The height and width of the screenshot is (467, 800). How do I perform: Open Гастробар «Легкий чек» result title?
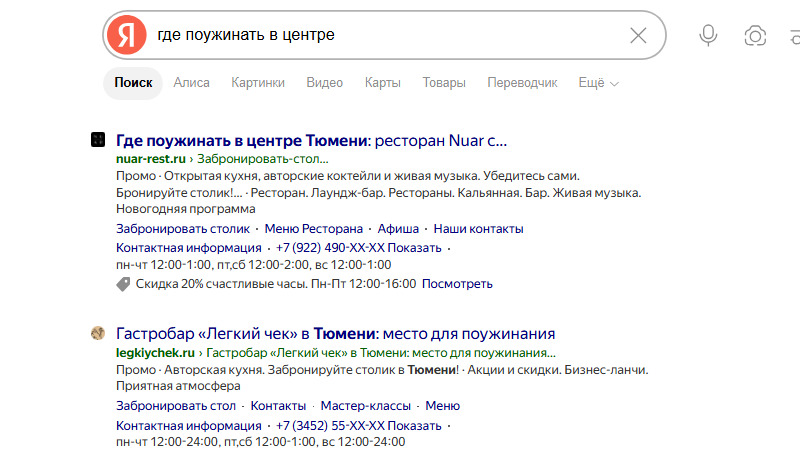tap(335, 334)
